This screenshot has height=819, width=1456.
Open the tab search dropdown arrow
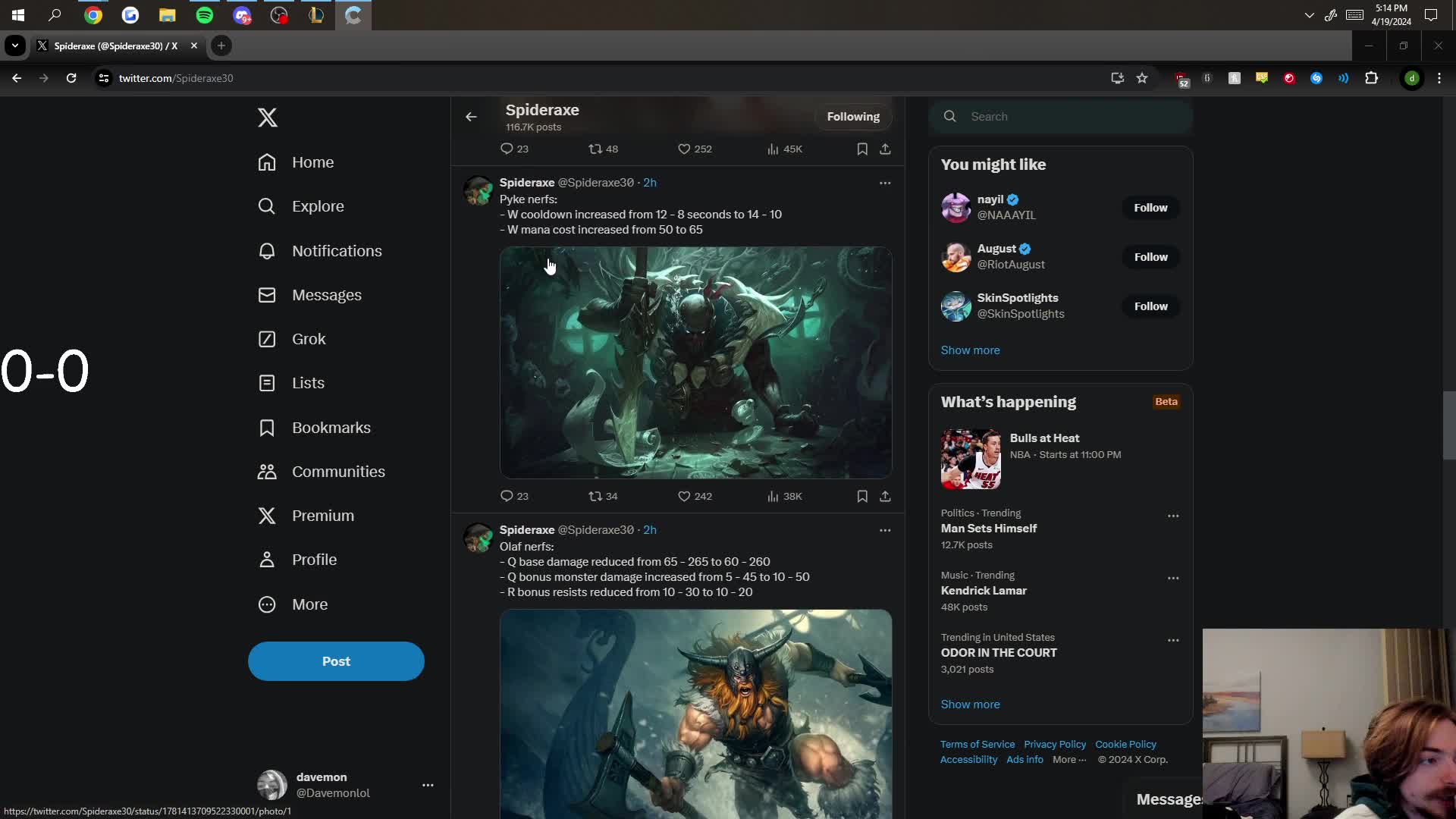click(x=15, y=45)
